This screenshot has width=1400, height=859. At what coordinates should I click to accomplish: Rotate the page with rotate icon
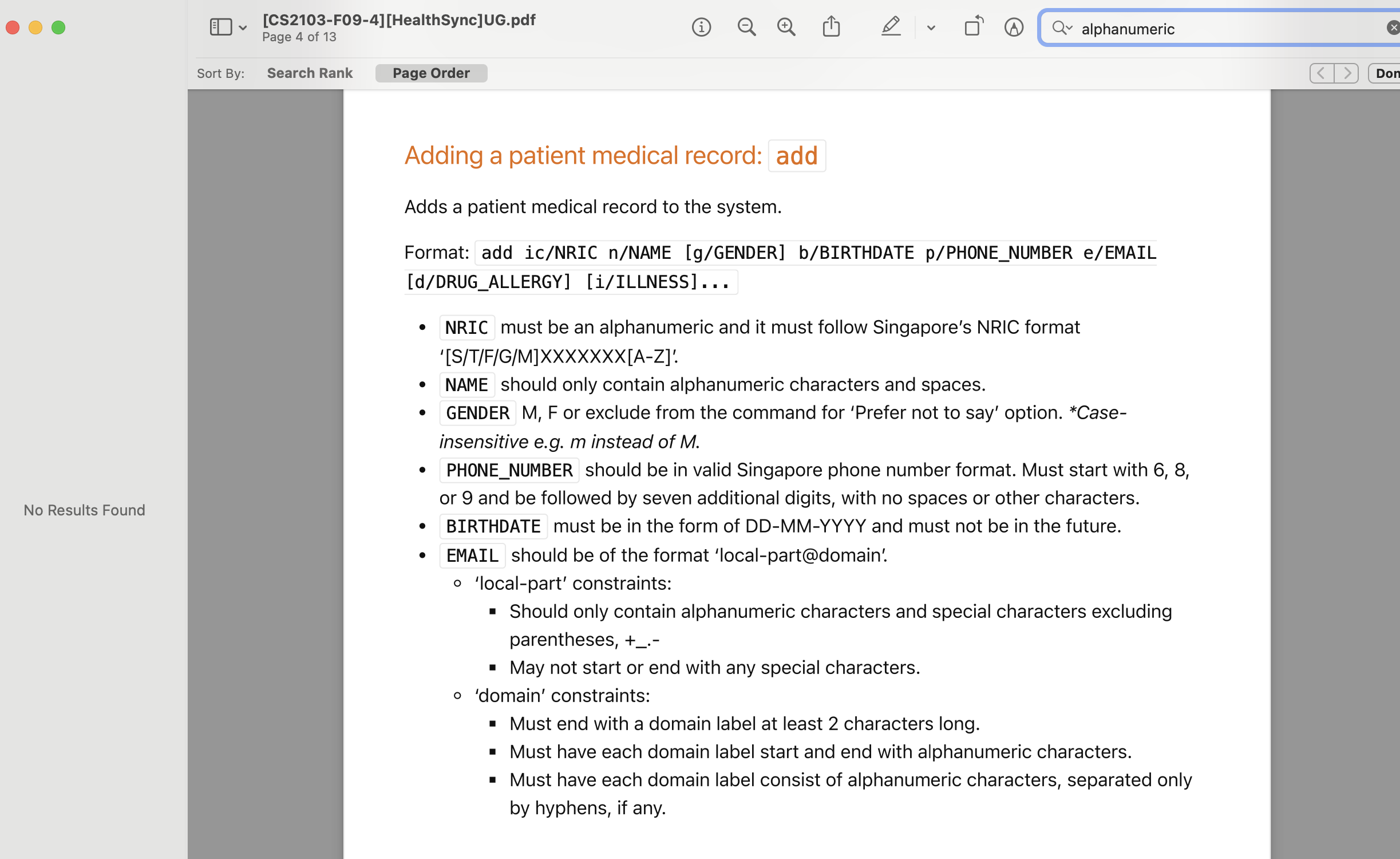pyautogui.click(x=973, y=27)
